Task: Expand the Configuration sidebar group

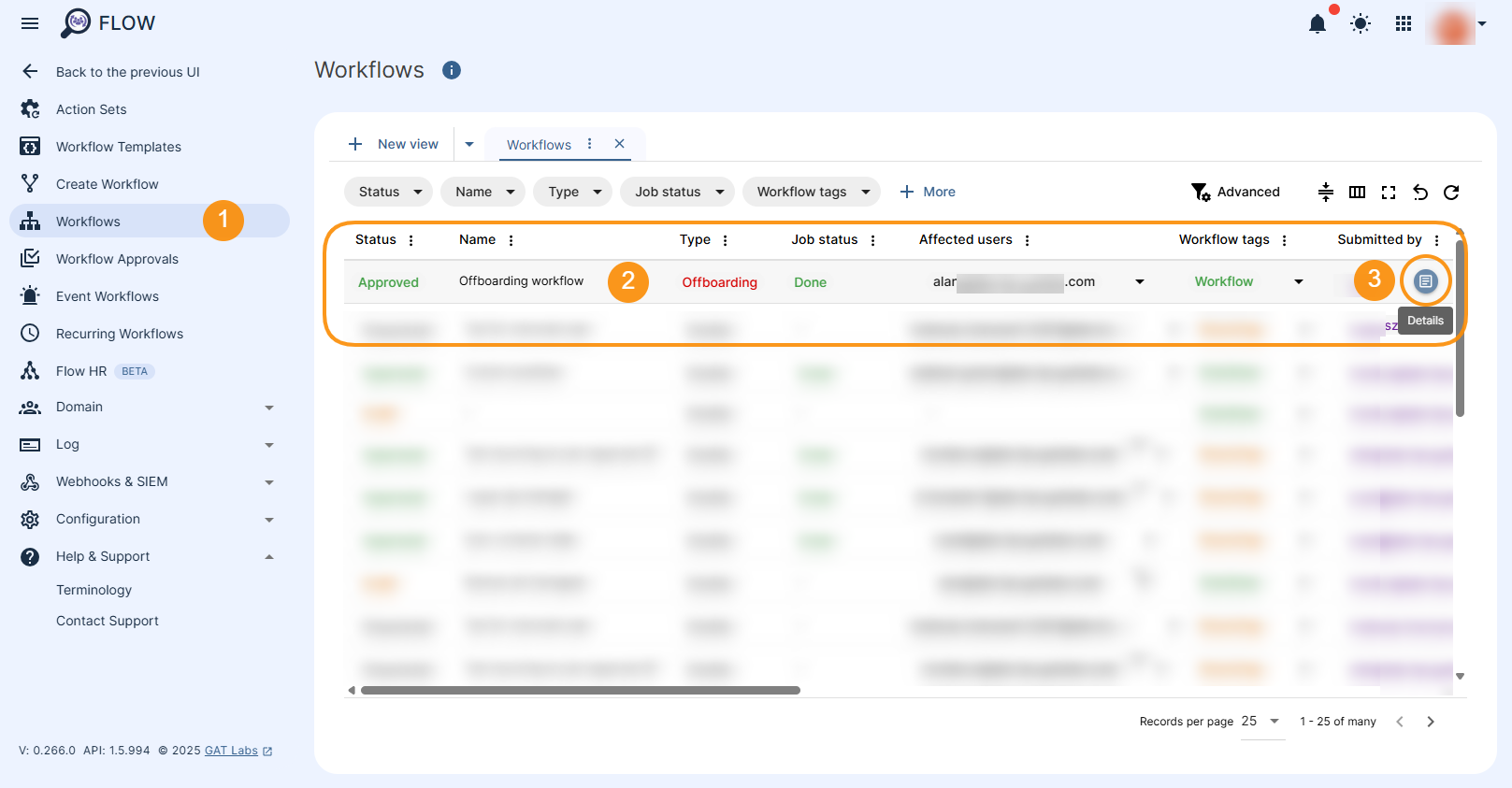Action: pos(150,520)
